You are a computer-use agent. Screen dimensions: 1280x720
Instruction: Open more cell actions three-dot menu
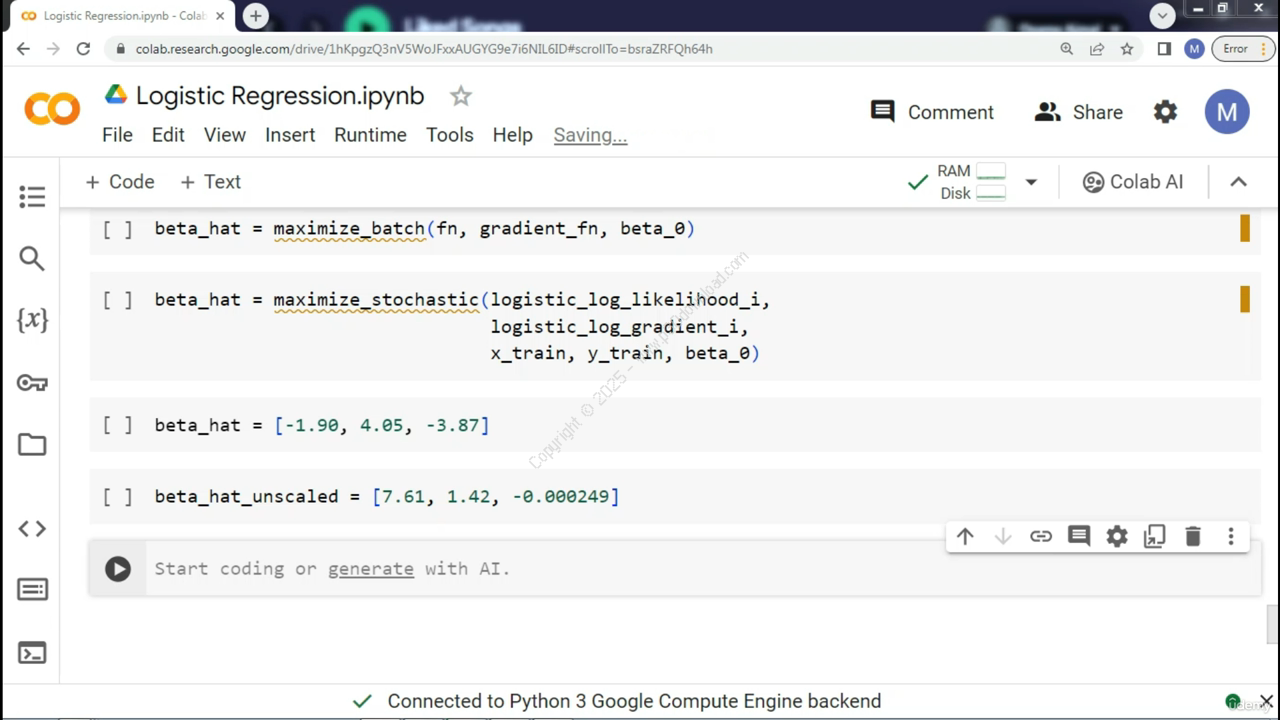1231,537
